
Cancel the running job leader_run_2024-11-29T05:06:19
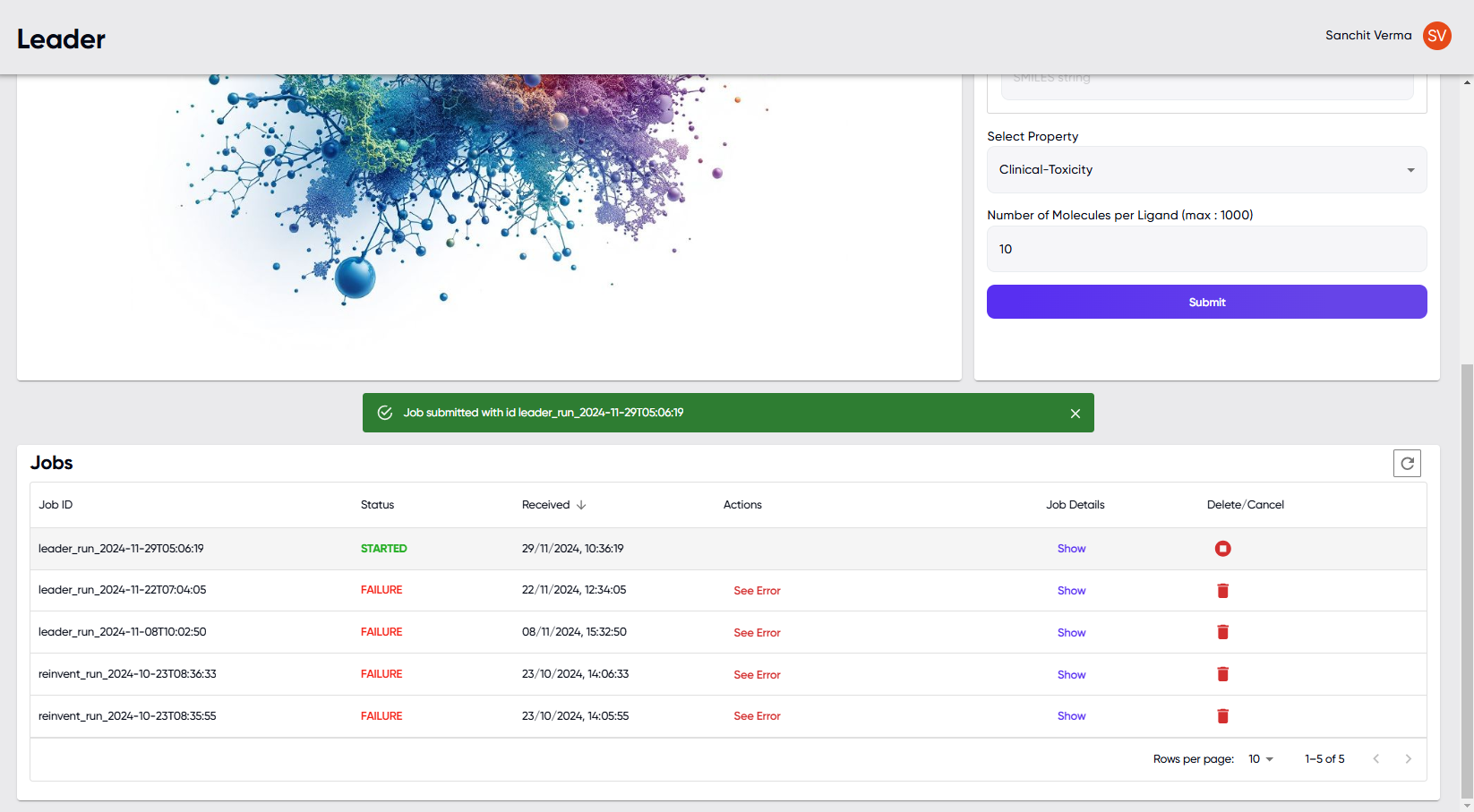(x=1222, y=548)
